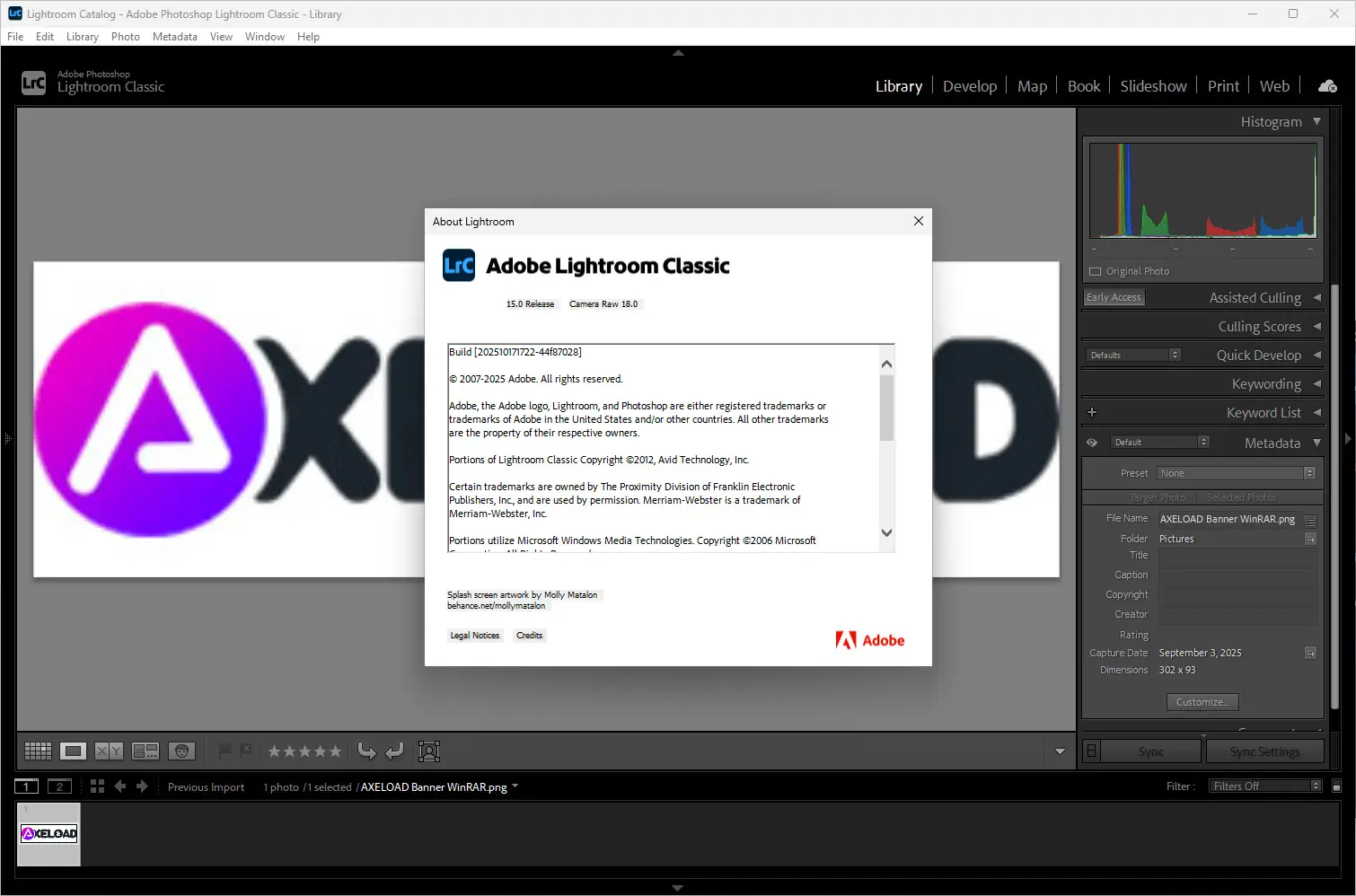Switch to the Develop module
Image resolution: width=1356 pixels, height=896 pixels.
pos(970,85)
